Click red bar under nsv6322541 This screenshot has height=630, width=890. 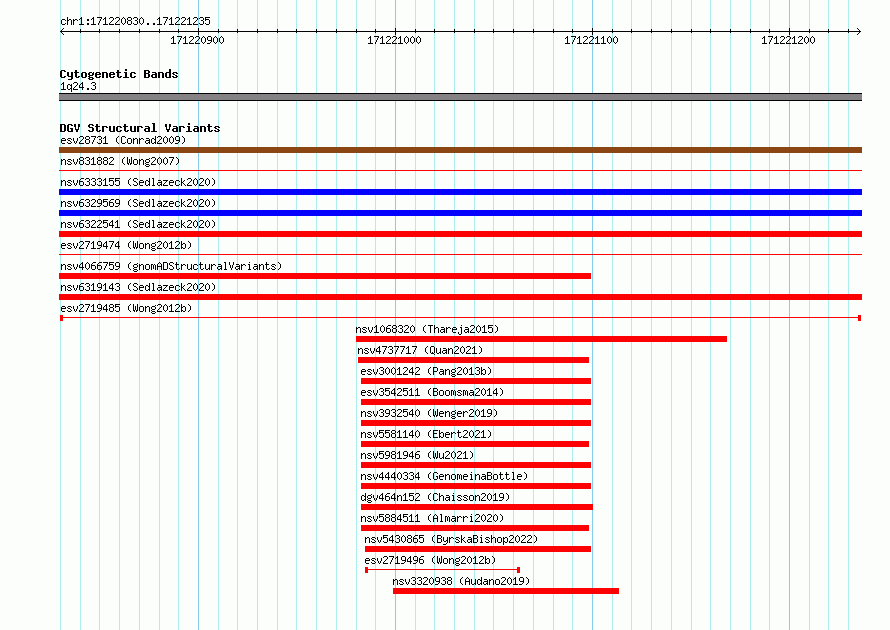[x=460, y=234]
